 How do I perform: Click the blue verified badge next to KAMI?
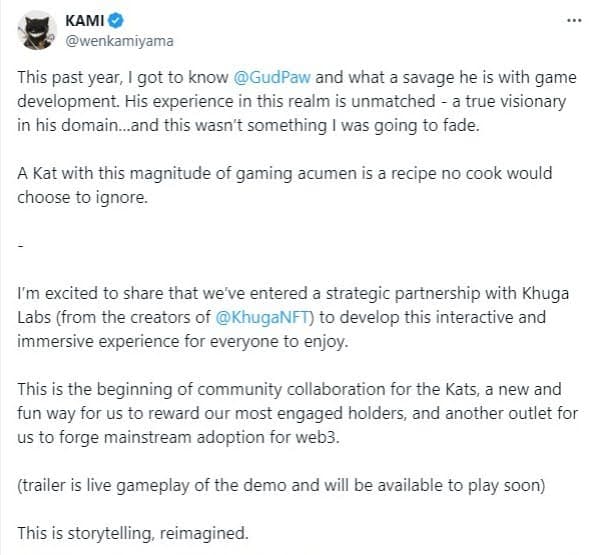pyautogui.click(x=116, y=20)
